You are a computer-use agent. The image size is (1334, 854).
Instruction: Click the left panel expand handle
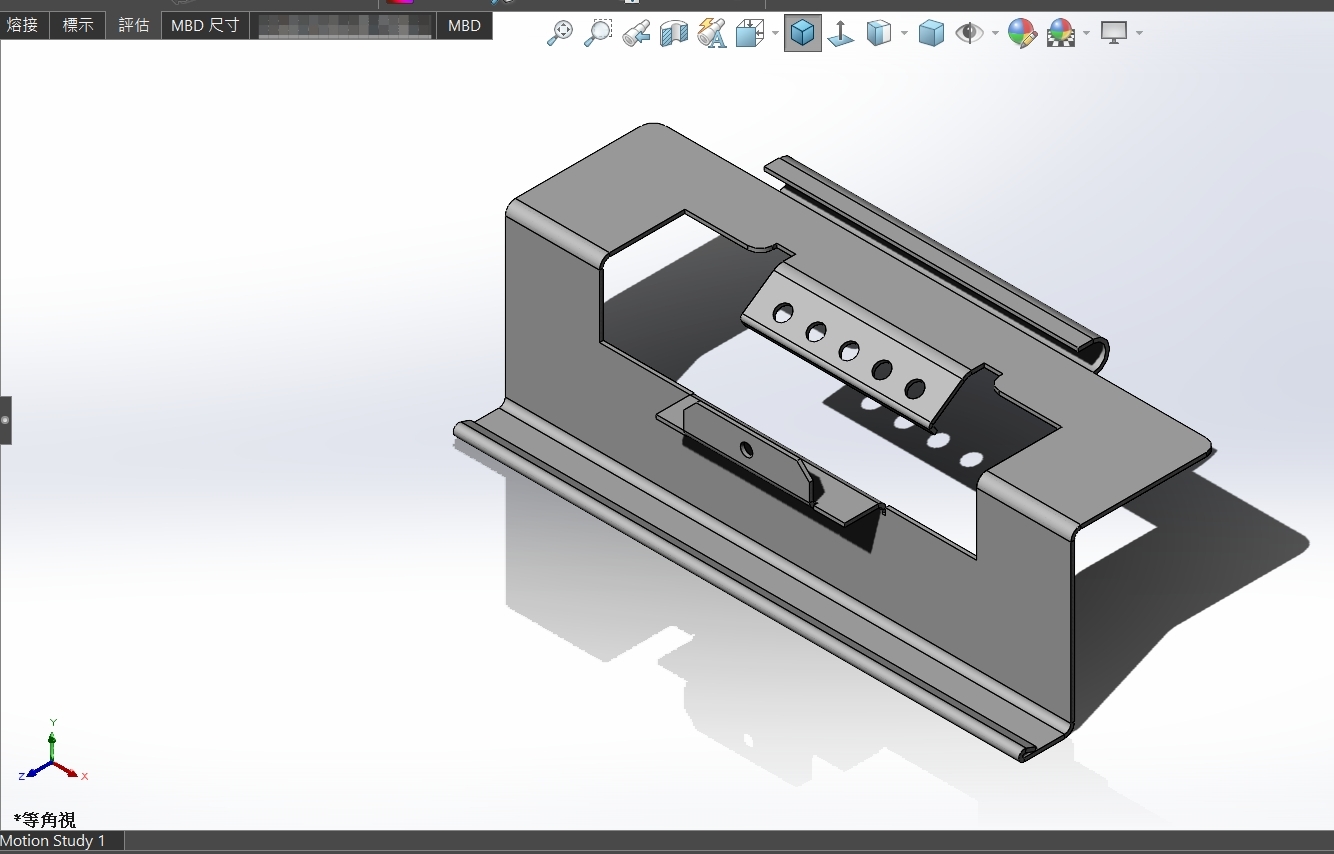click(5, 420)
